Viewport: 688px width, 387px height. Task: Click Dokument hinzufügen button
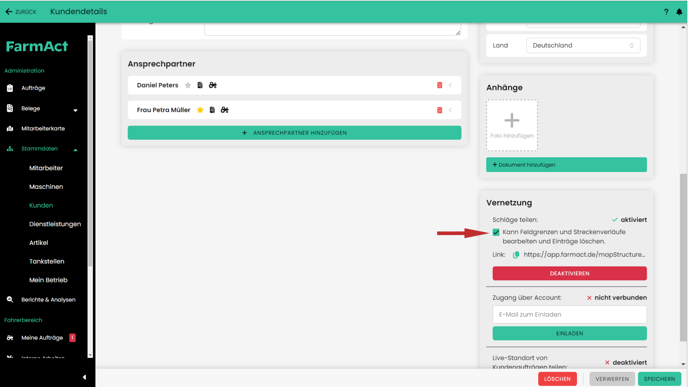point(566,165)
